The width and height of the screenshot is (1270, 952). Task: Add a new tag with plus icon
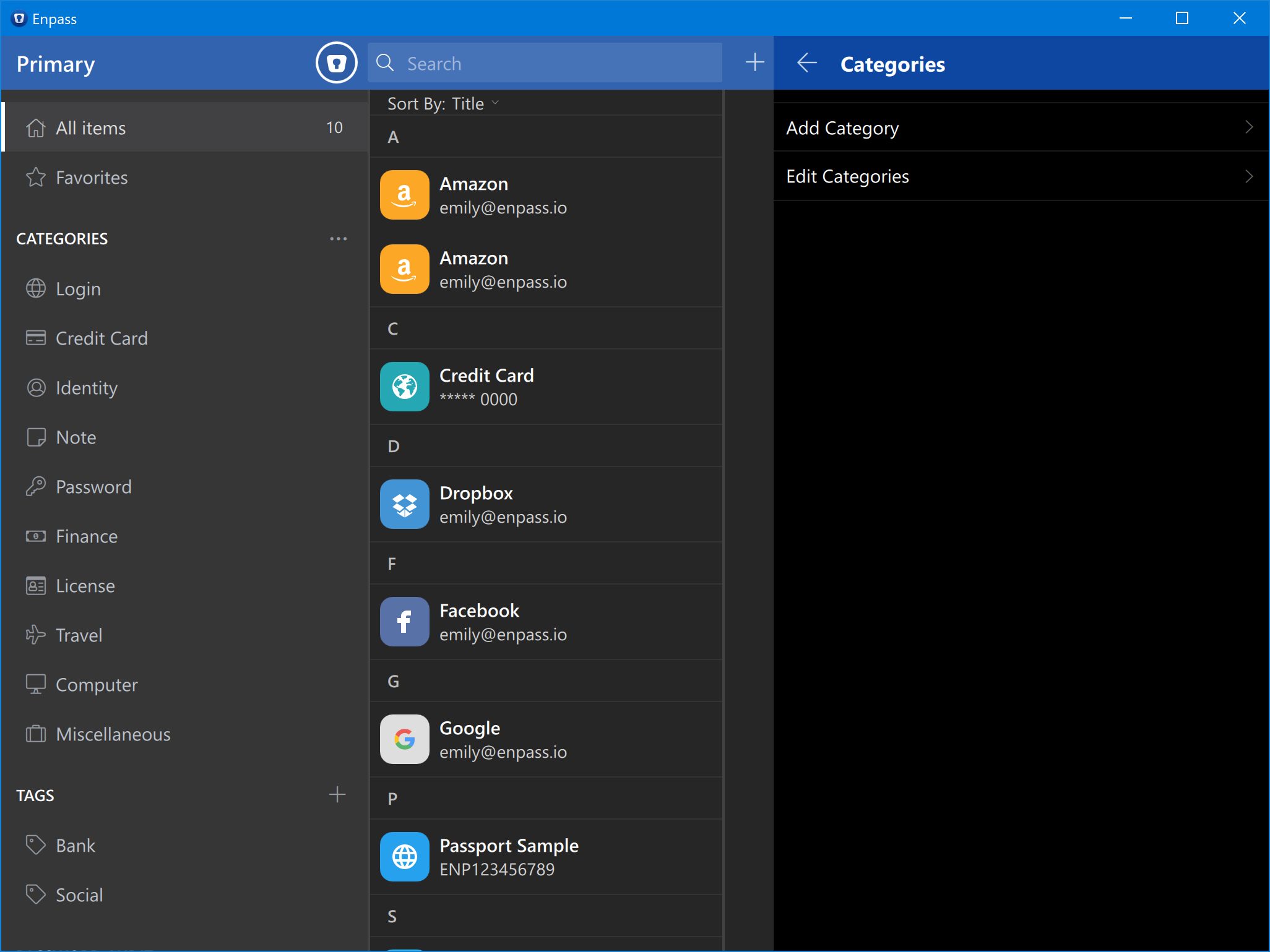tap(337, 795)
